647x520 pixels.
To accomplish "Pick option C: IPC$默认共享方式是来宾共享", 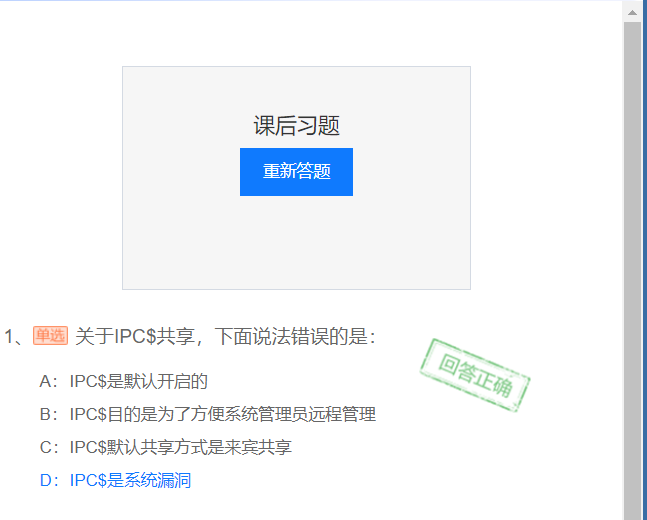I will point(165,447).
